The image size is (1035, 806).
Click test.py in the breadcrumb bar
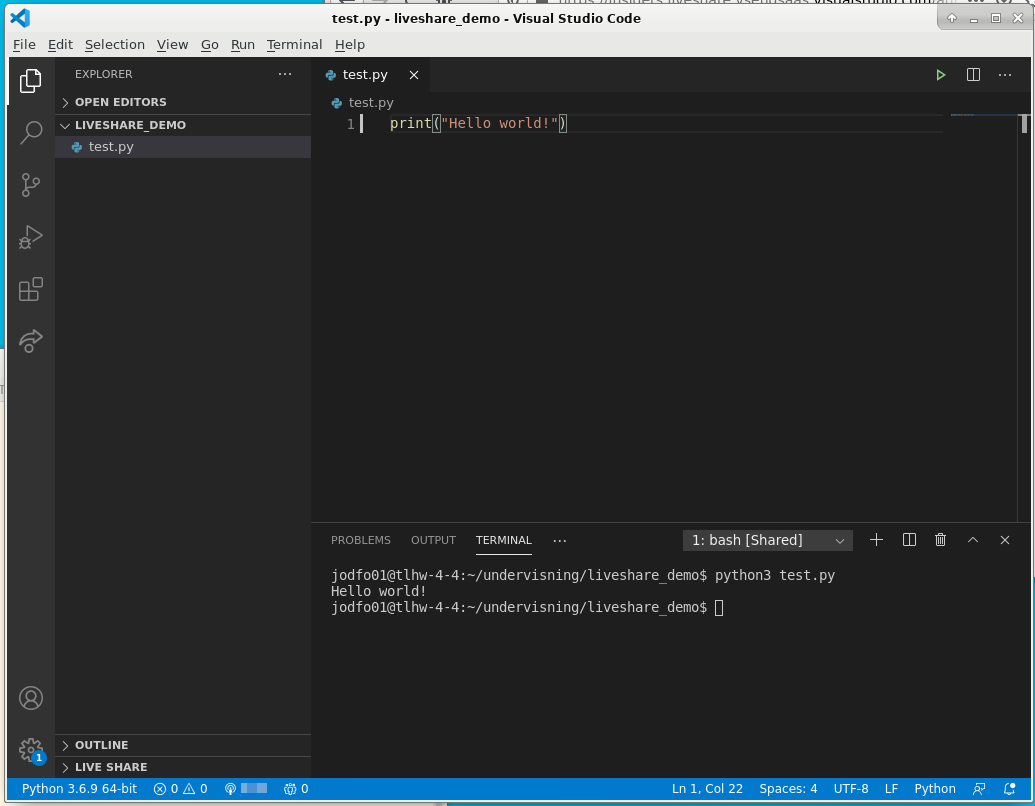coord(371,102)
